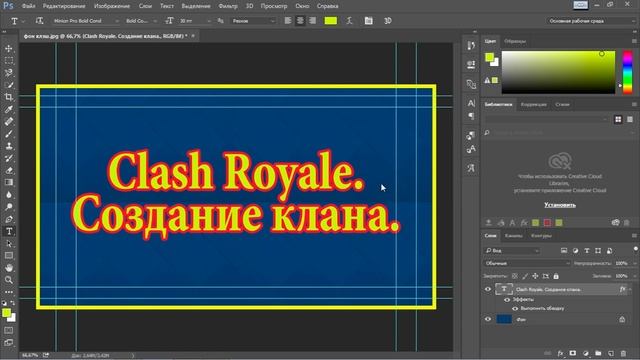Viewport: 640px width, 360px height.
Task: Select the Clone Stamp tool
Action: pos(9,146)
